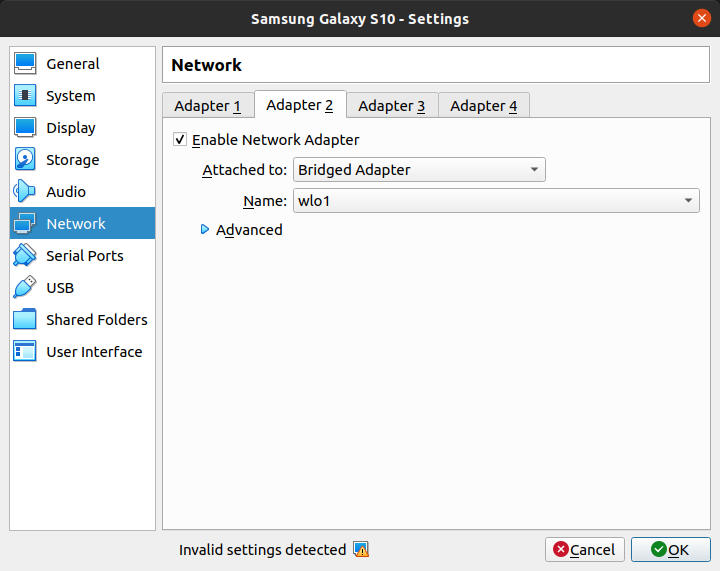Viewport: 720px width, 571px height.
Task: Go to Display settings
Action: (x=83, y=128)
